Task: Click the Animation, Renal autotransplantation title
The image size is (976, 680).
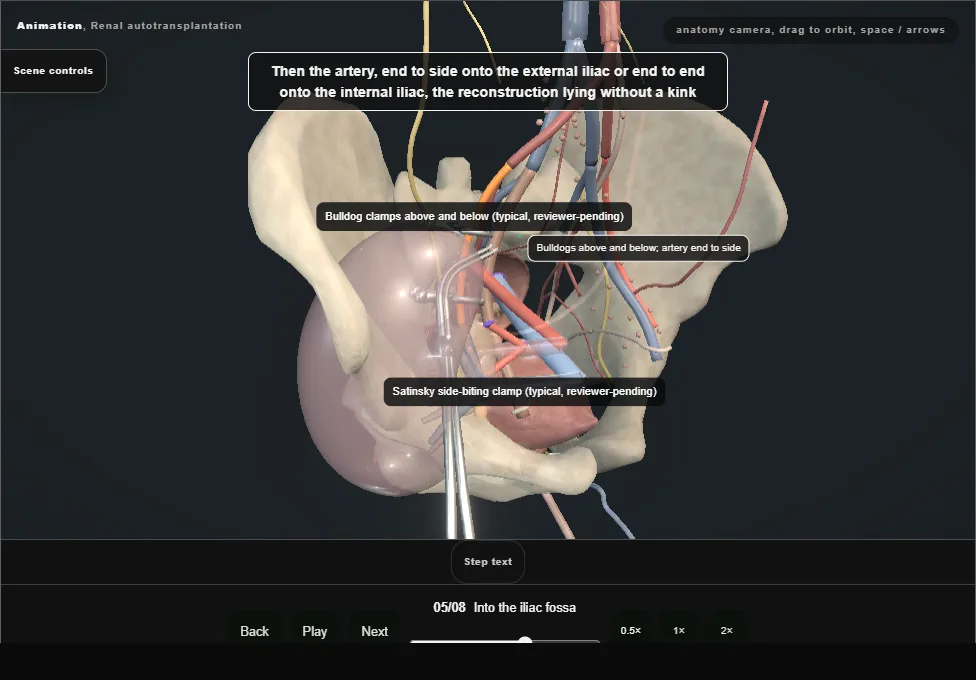Action: (x=129, y=26)
